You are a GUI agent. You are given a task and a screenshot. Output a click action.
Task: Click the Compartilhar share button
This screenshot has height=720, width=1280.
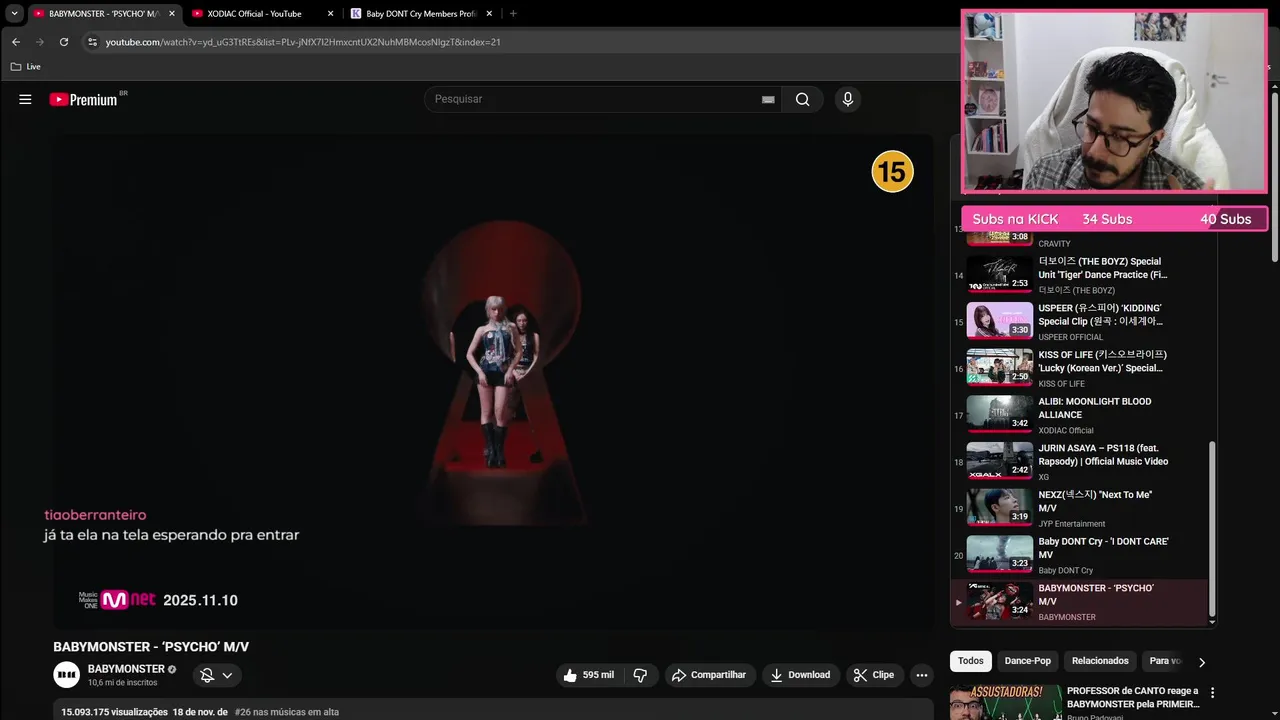click(x=709, y=675)
